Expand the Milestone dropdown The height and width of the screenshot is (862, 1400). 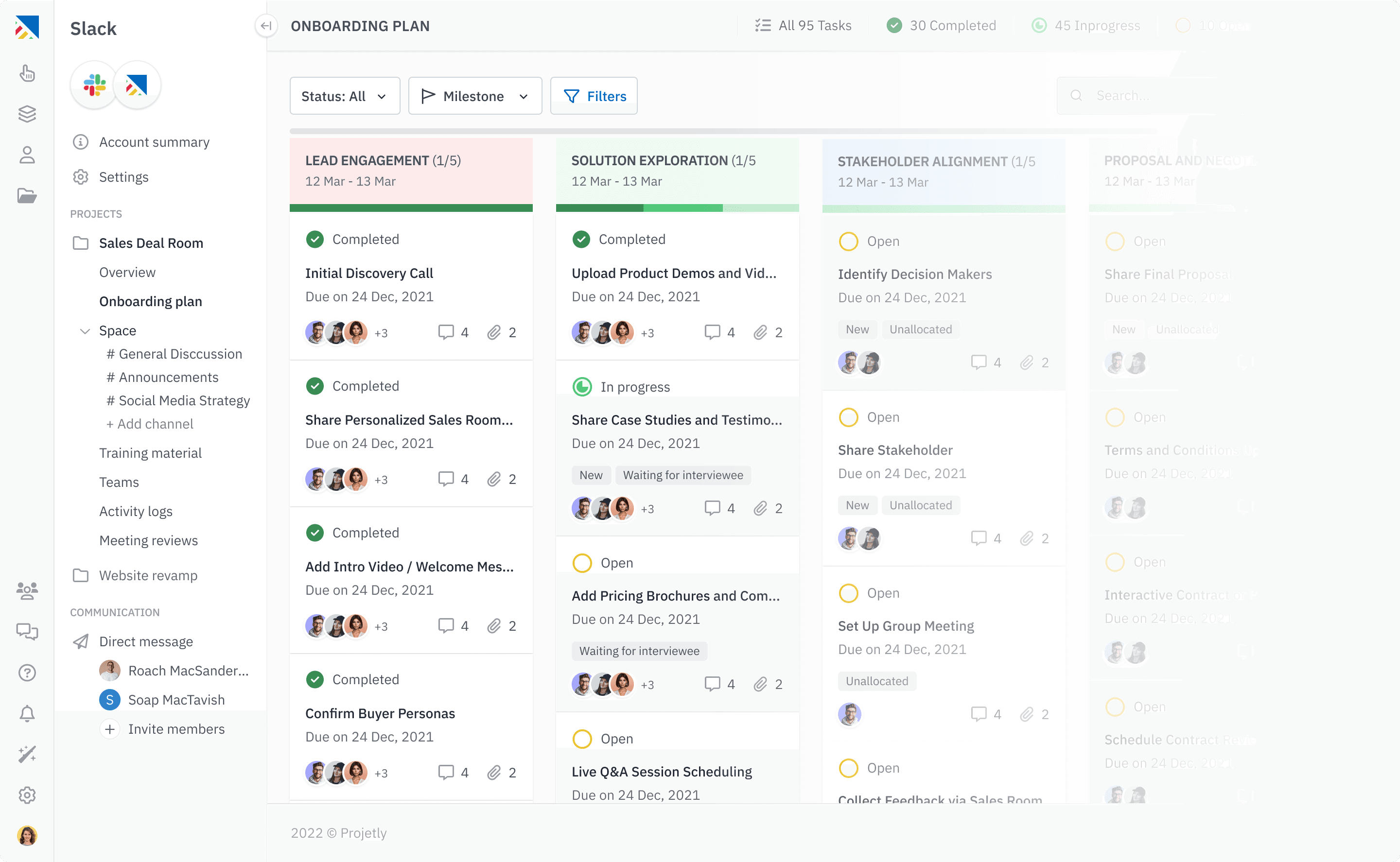click(x=474, y=96)
